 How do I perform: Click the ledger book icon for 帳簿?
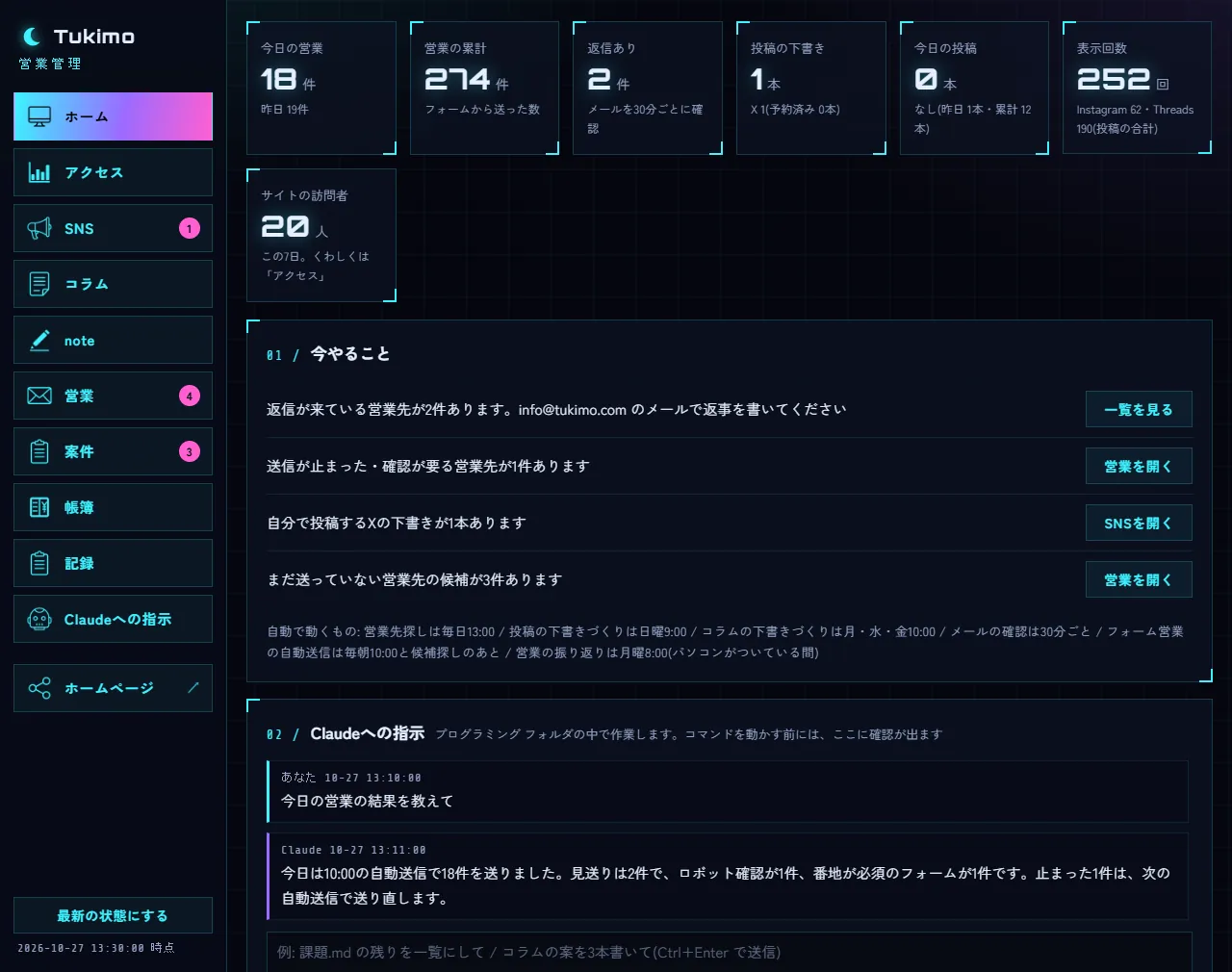[39, 507]
